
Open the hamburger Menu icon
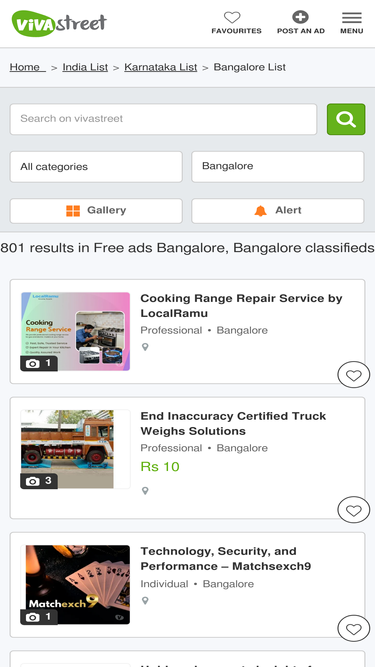tap(352, 18)
